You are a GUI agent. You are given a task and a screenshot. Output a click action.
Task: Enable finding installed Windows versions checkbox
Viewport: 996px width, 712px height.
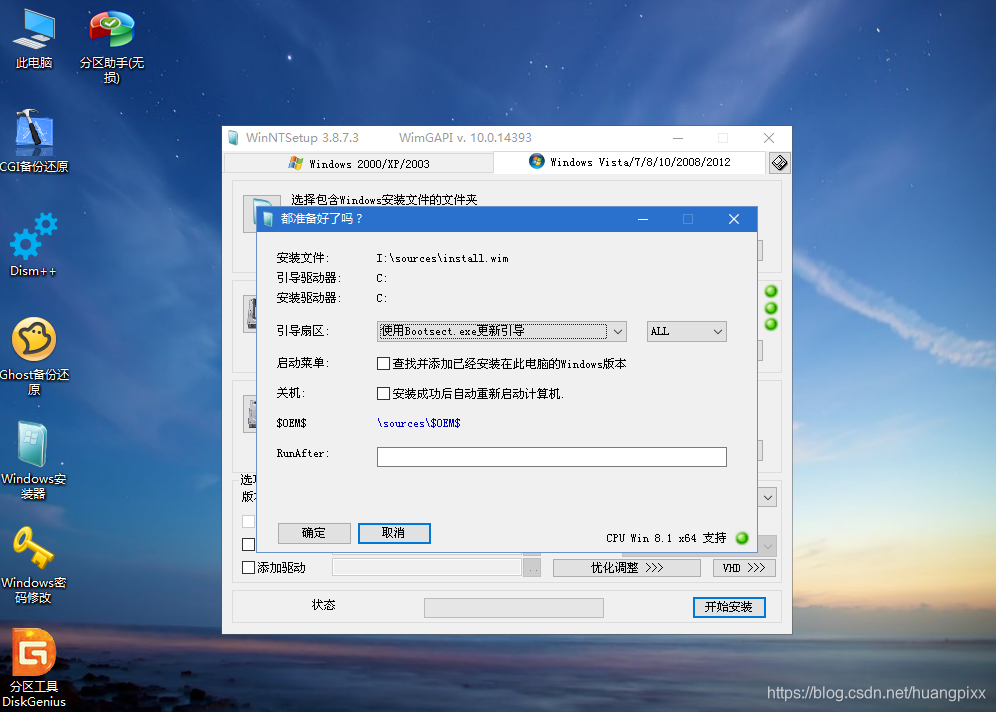coord(383,363)
